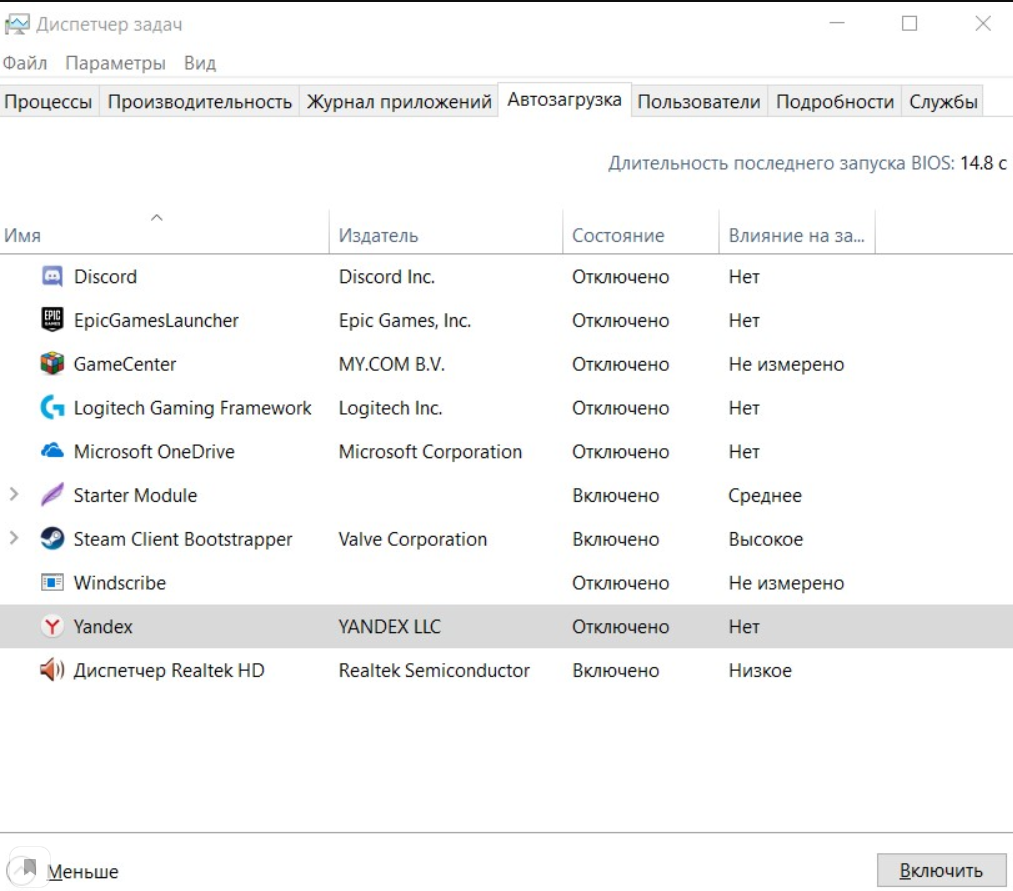The width and height of the screenshot is (1013, 891).
Task: Maximize the Task Manager window
Action: coord(909,23)
